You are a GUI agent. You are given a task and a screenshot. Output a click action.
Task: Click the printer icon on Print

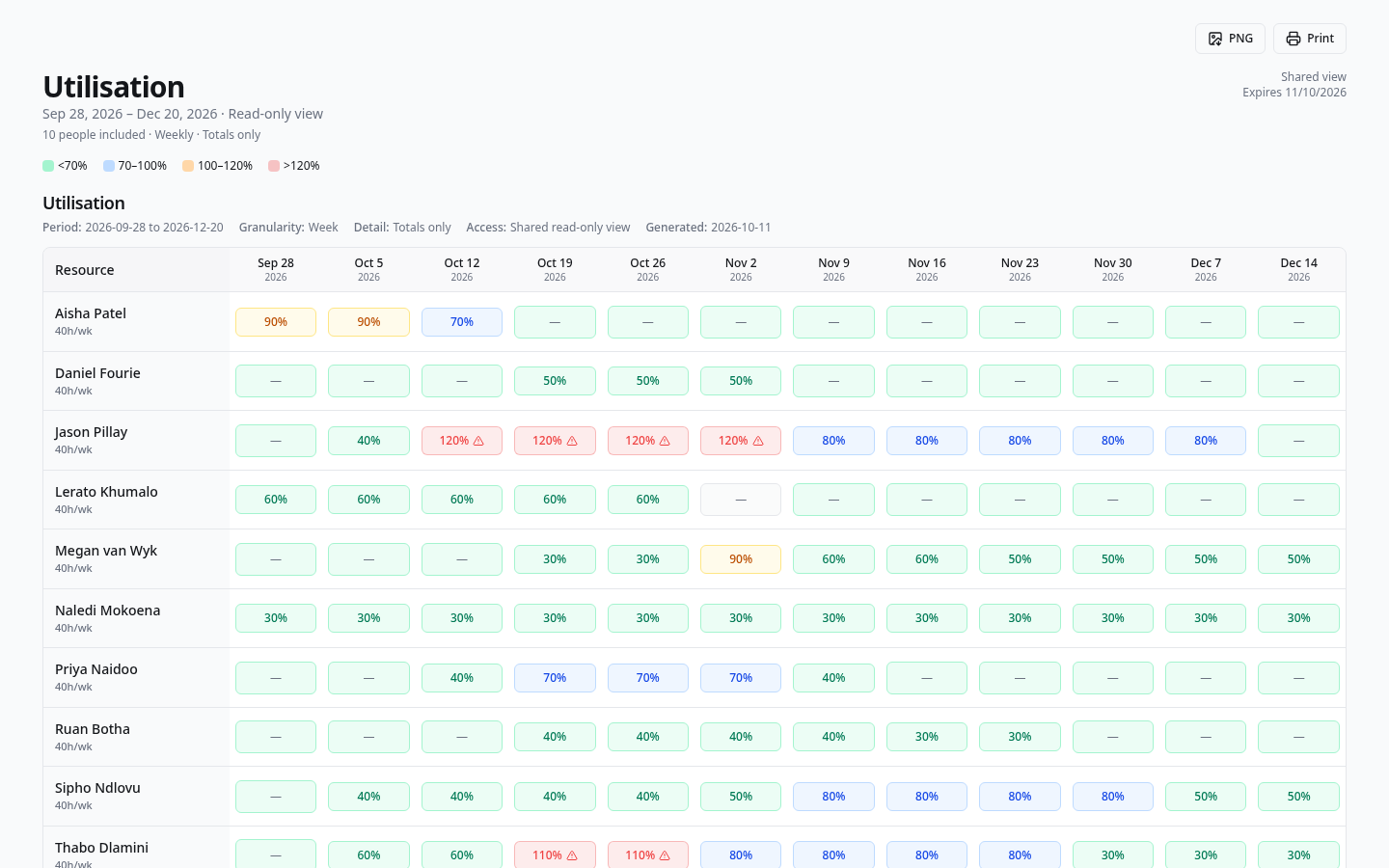tap(1294, 39)
